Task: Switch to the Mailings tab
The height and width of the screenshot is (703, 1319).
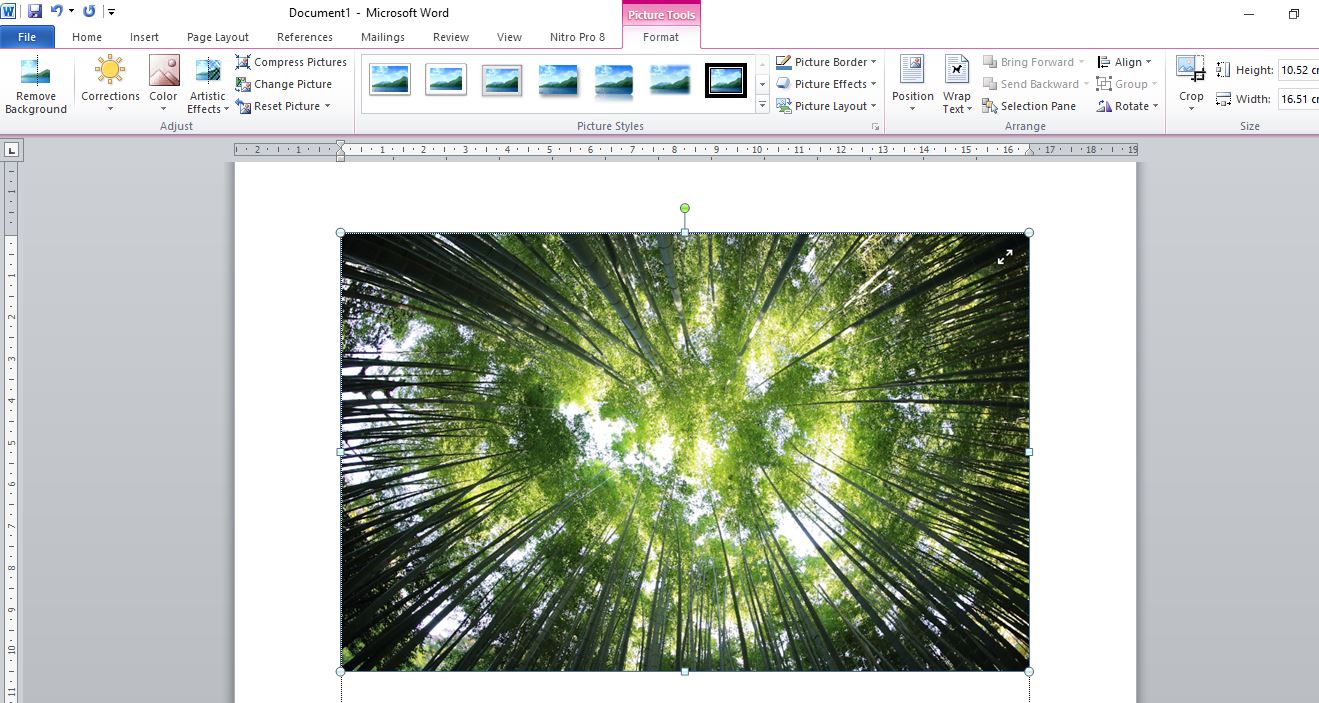Action: (383, 37)
